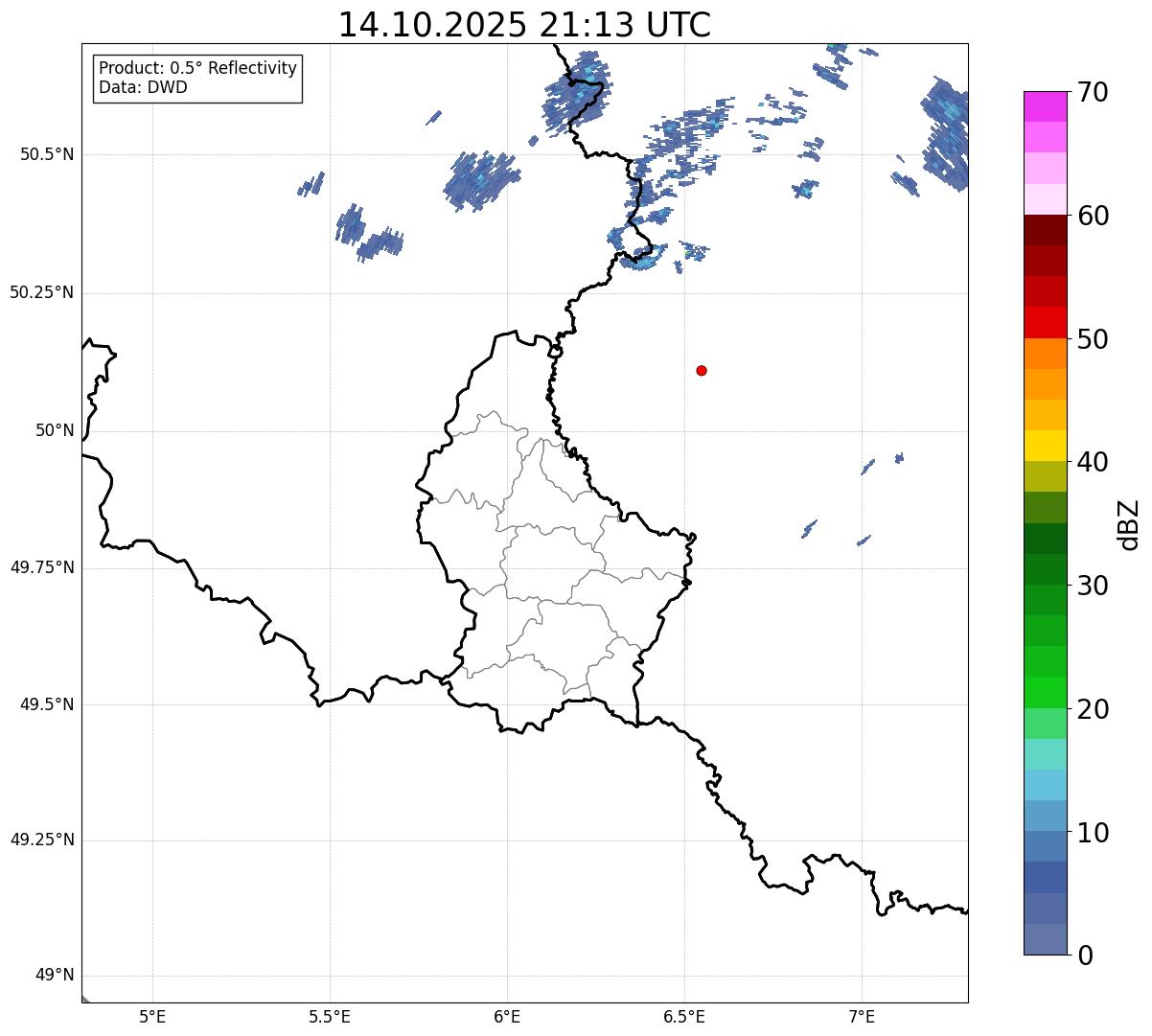This screenshot has height=1036, width=1152.
Task: Click the 7°E longitude label
Action: pyautogui.click(x=862, y=1017)
